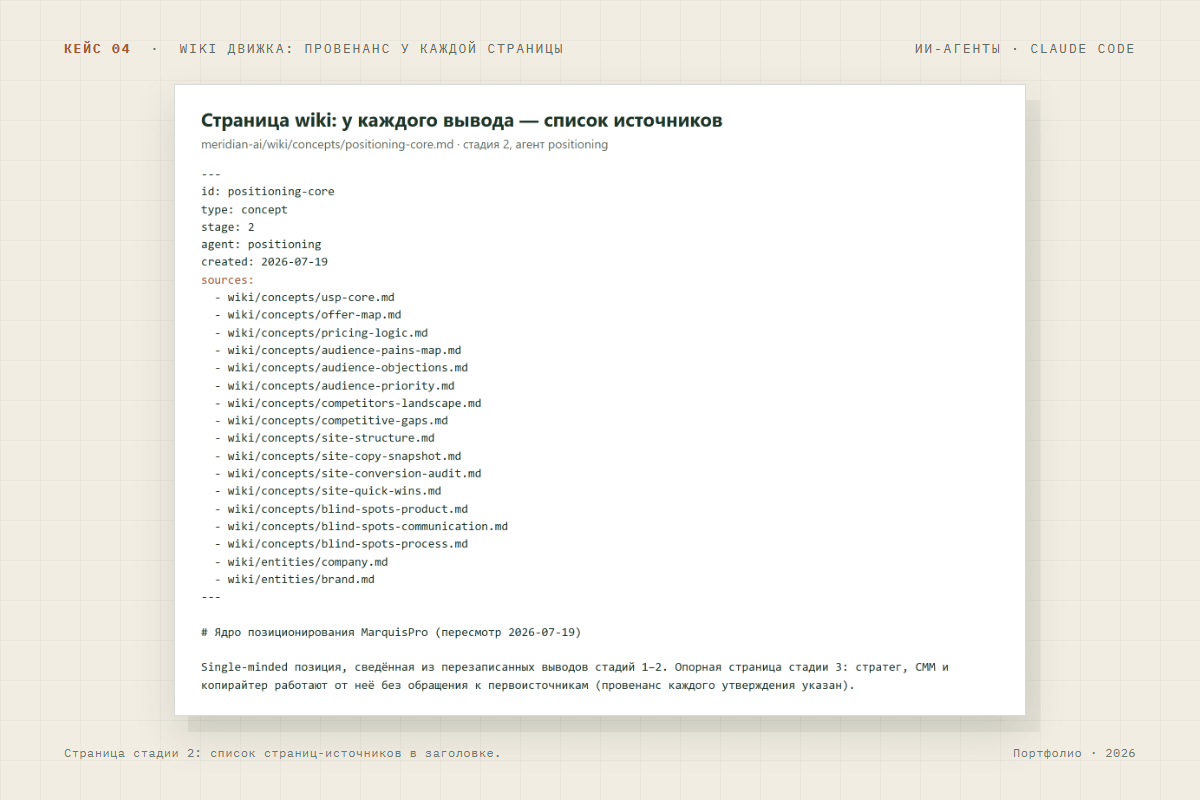Screen dimensions: 1200x800
Task: Click the "Портфолио · 2026" footer text
Action: point(1074,753)
